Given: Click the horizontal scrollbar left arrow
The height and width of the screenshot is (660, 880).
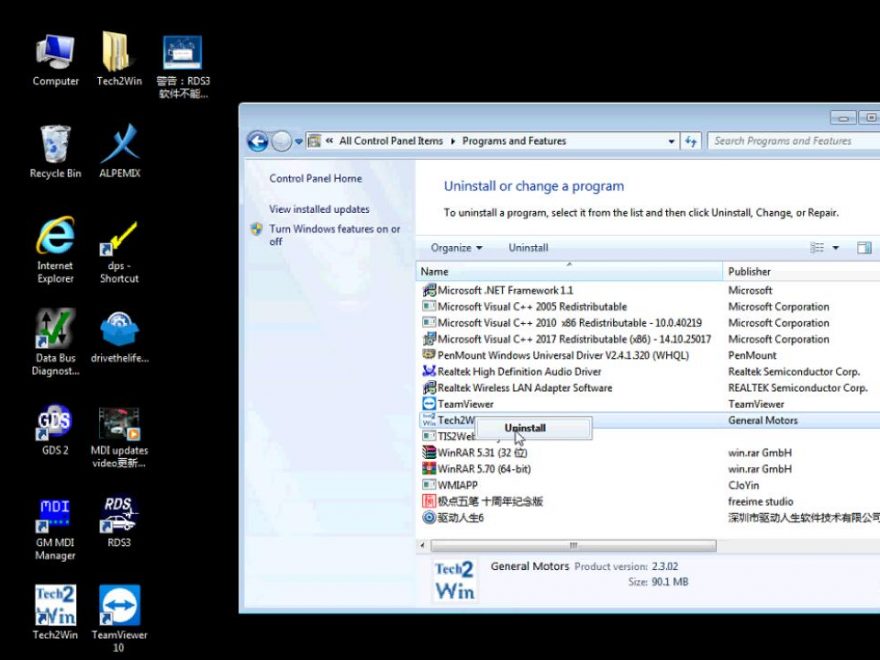Looking at the screenshot, I should point(423,546).
